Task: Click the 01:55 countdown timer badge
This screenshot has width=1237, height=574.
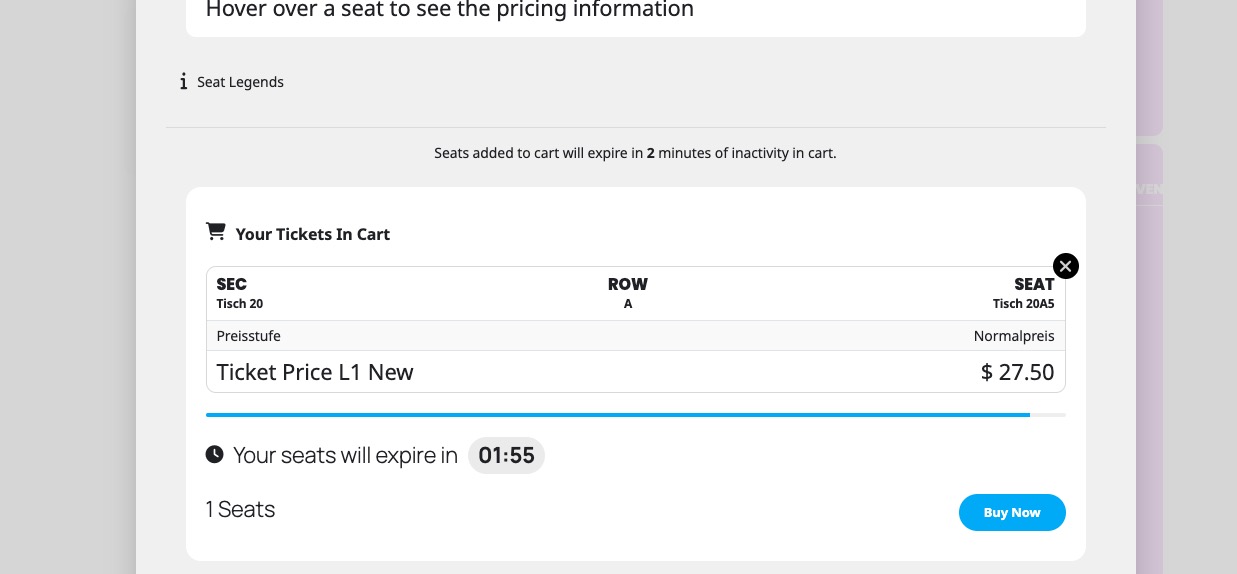Action: click(x=506, y=456)
